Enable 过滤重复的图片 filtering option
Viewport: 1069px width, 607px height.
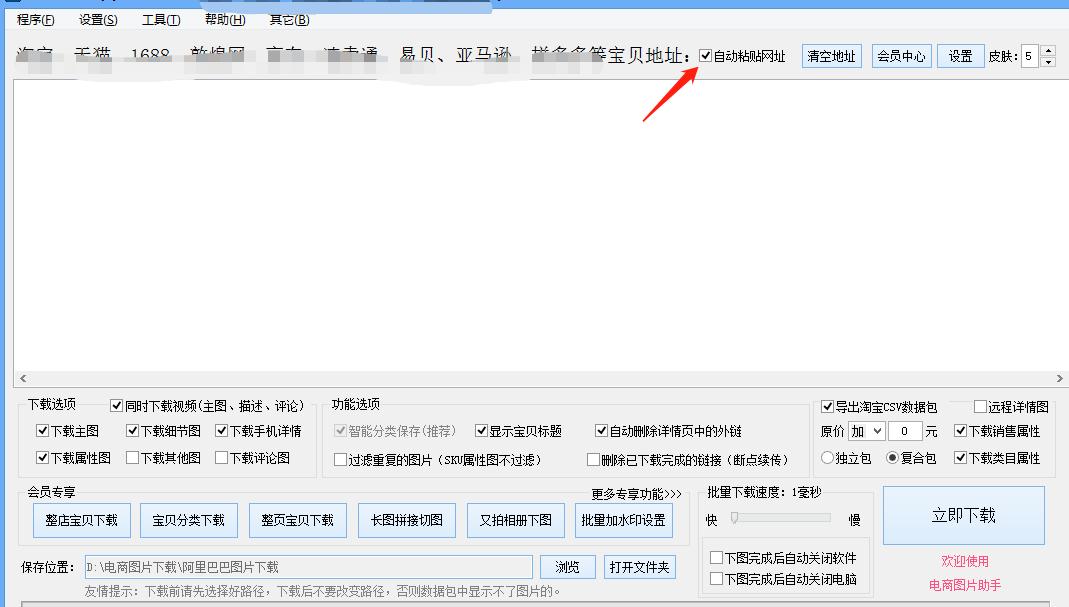point(340,457)
